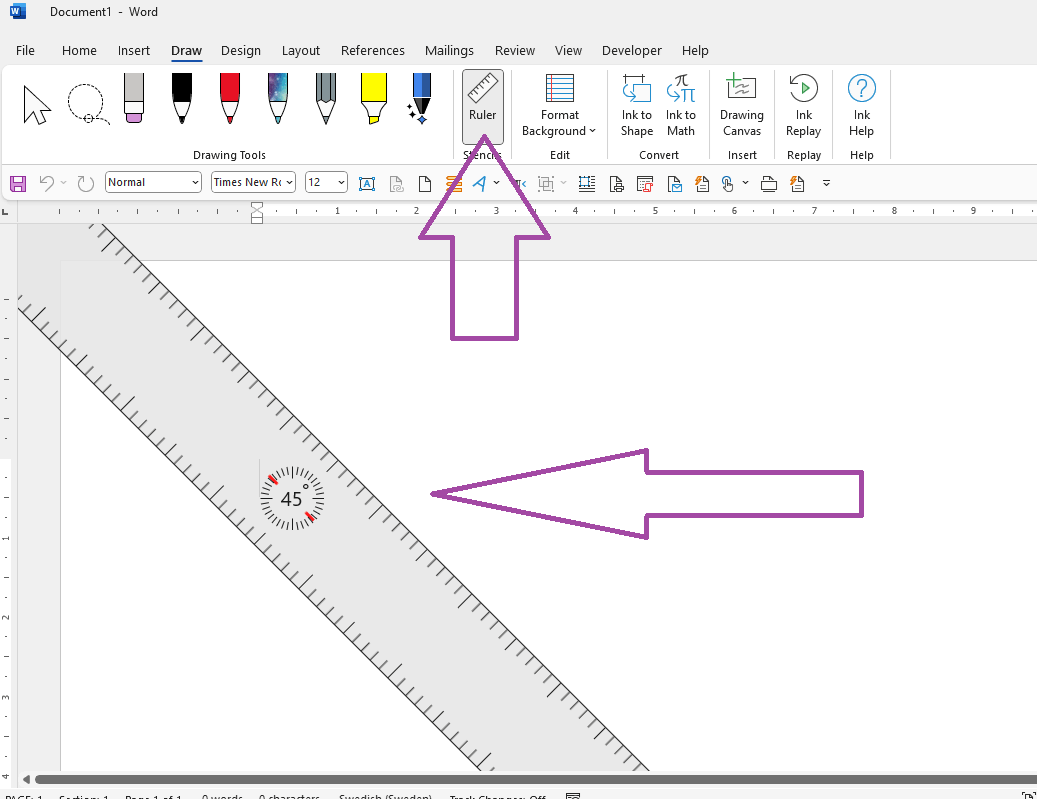Click the indent marker on horizontal ruler
Image resolution: width=1037 pixels, height=799 pixels.
[x=257, y=213]
